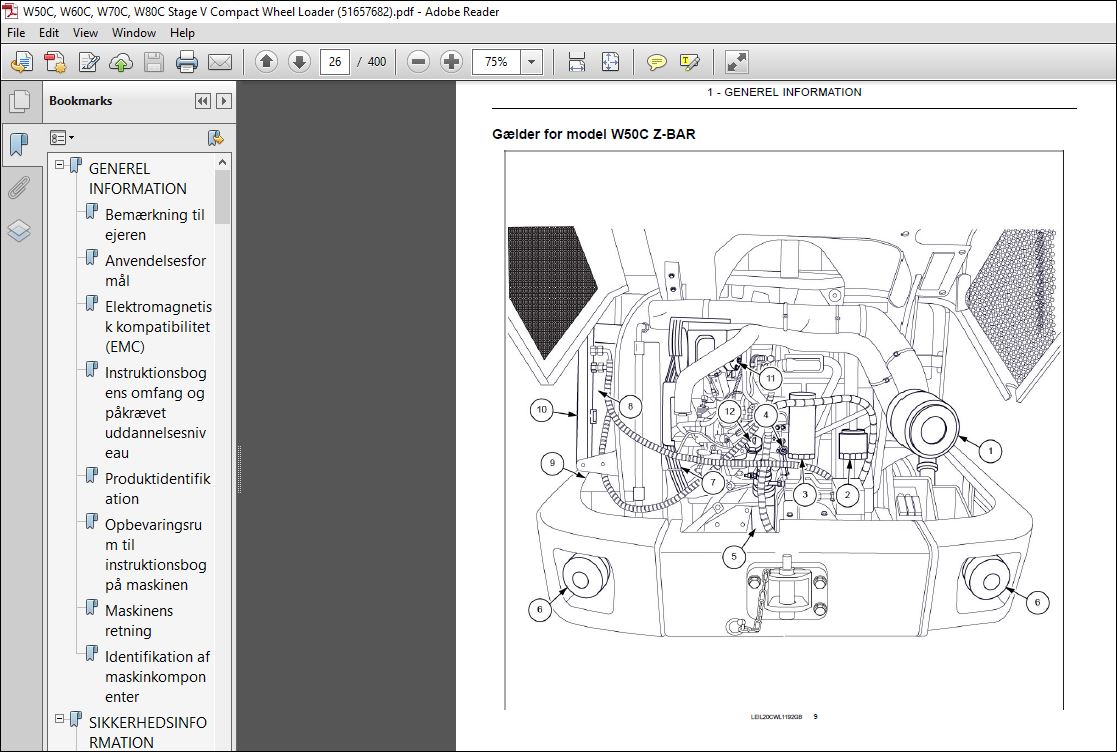Collapse the Bookmarks panel with double-arrow button
Screen dimensions: 1117x752
(x=202, y=101)
